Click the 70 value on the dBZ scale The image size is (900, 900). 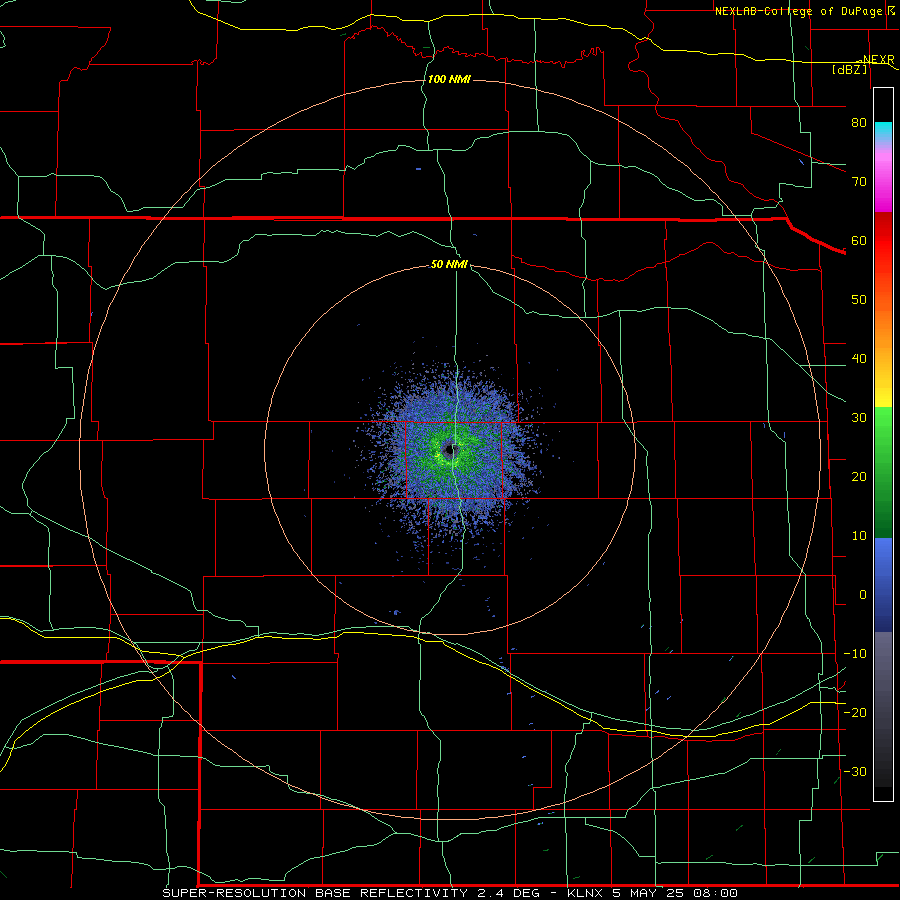[859, 181]
